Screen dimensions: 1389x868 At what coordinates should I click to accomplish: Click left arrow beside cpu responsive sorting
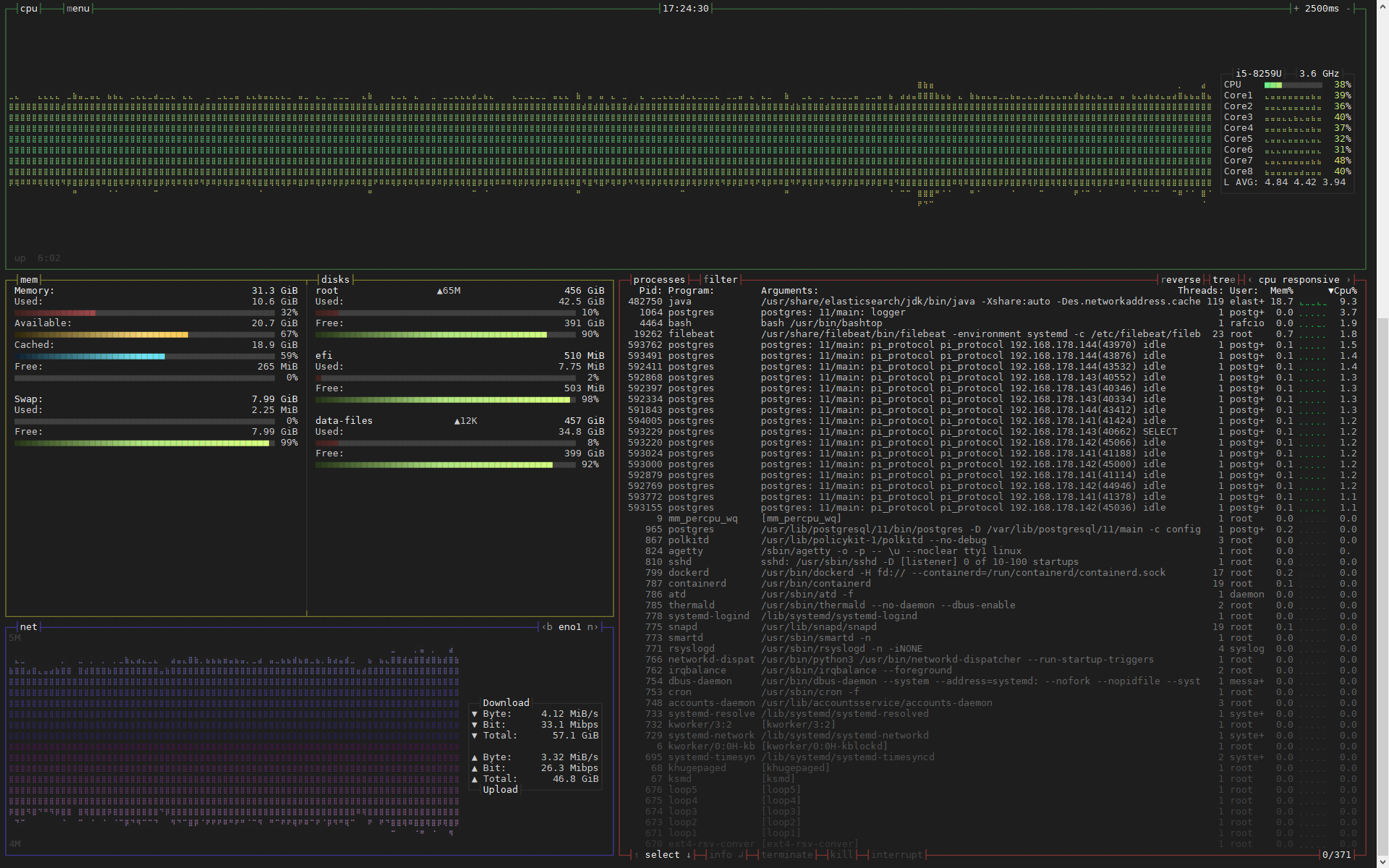coord(1250,280)
